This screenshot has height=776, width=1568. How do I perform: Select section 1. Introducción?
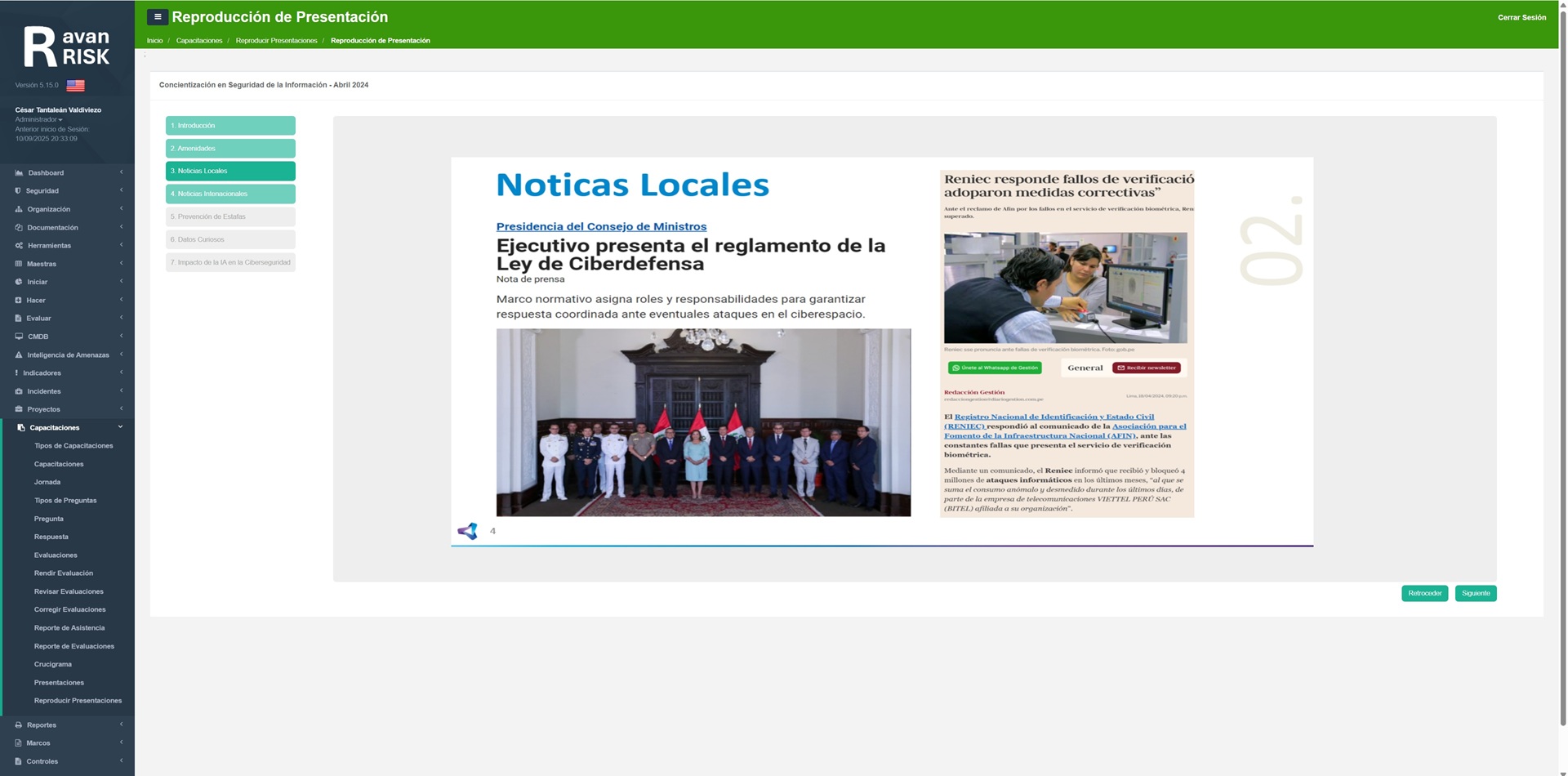coord(230,126)
